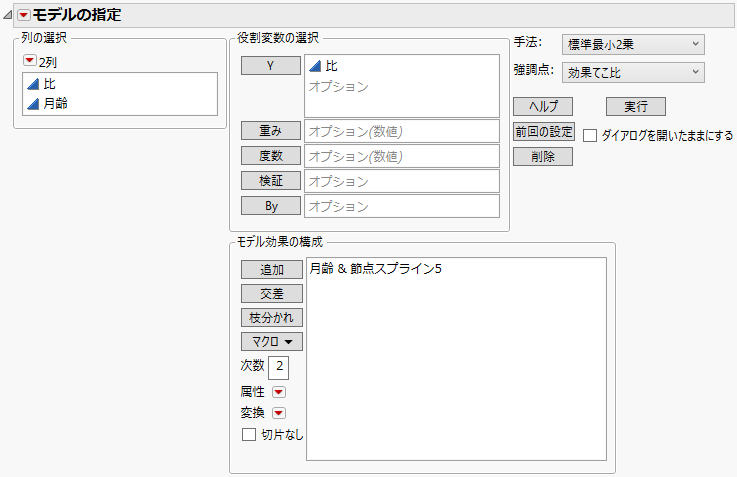Click the continuous icon beside 比 in Y box
This screenshot has width=737, height=477.
[x=315, y=67]
